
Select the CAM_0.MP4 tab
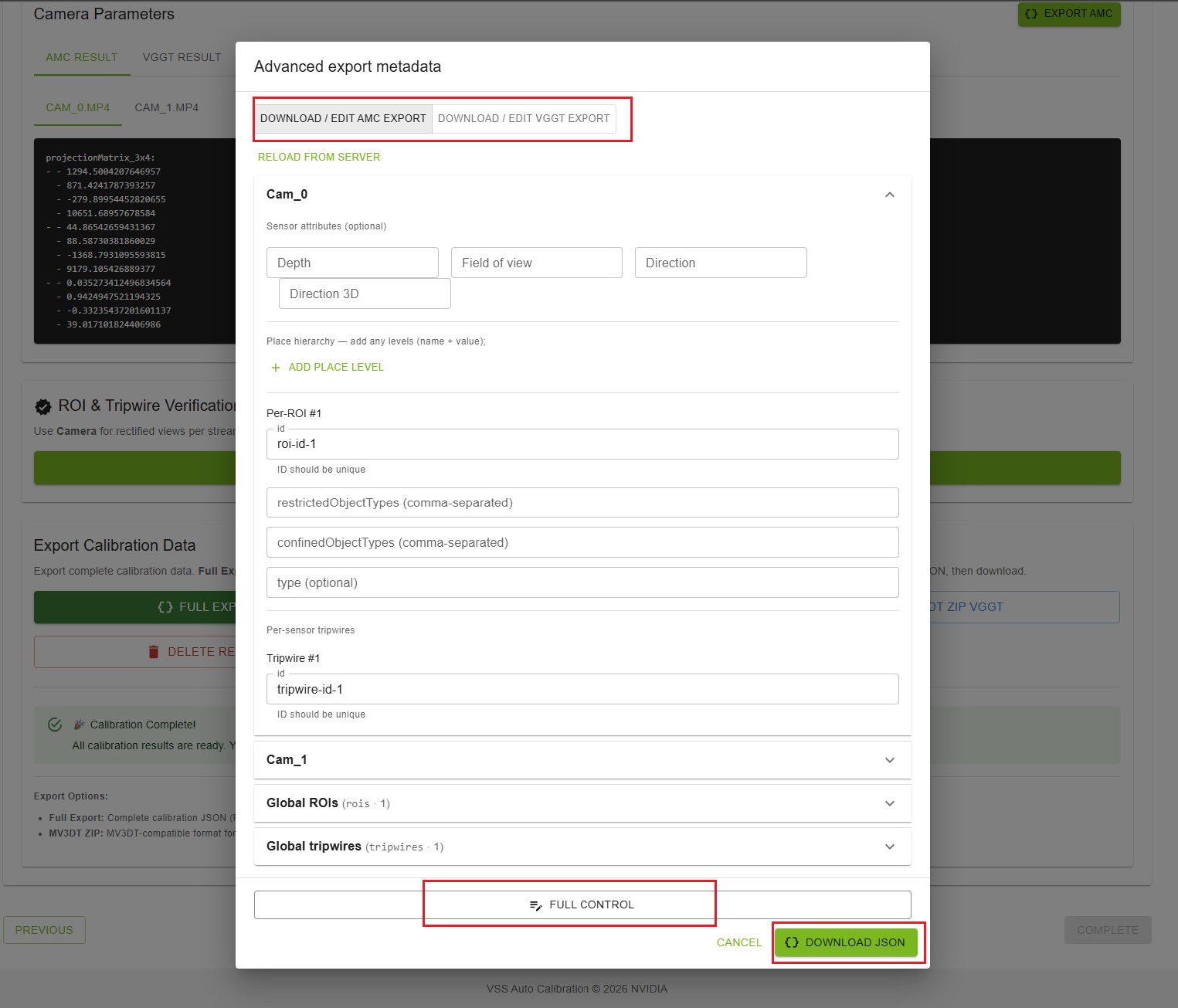tap(78, 107)
